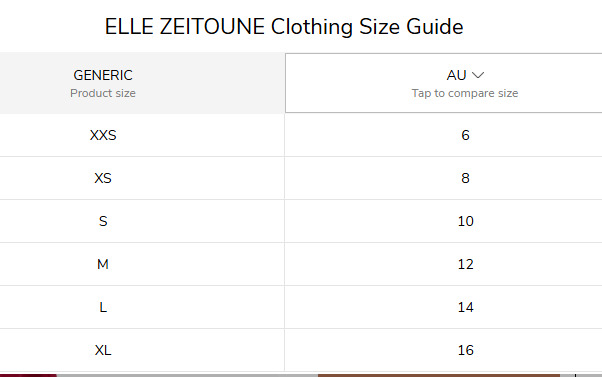602x377 pixels.
Task: Click the XS size row label
Action: point(103,178)
